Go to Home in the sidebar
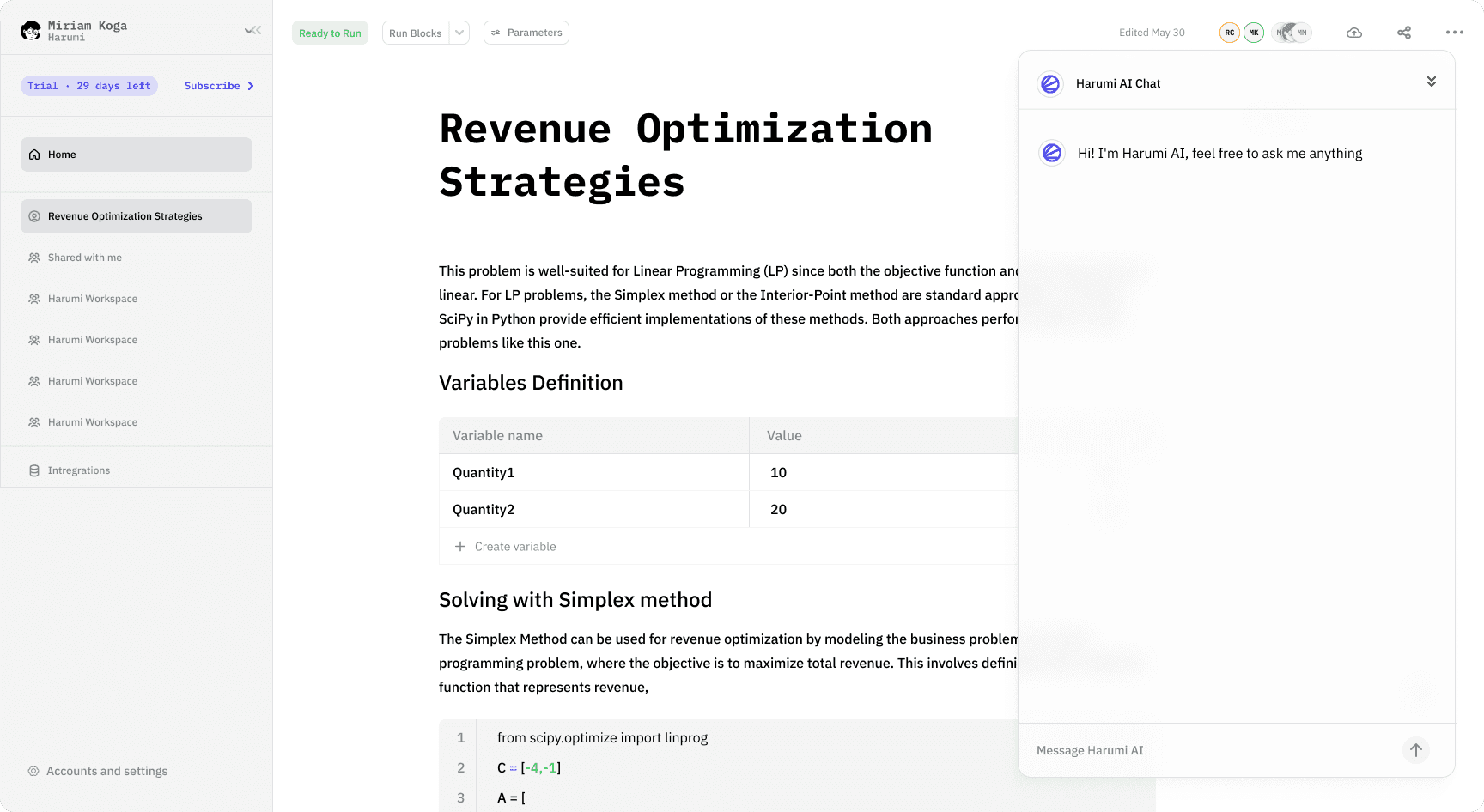This screenshot has height=812, width=1484. (137, 155)
